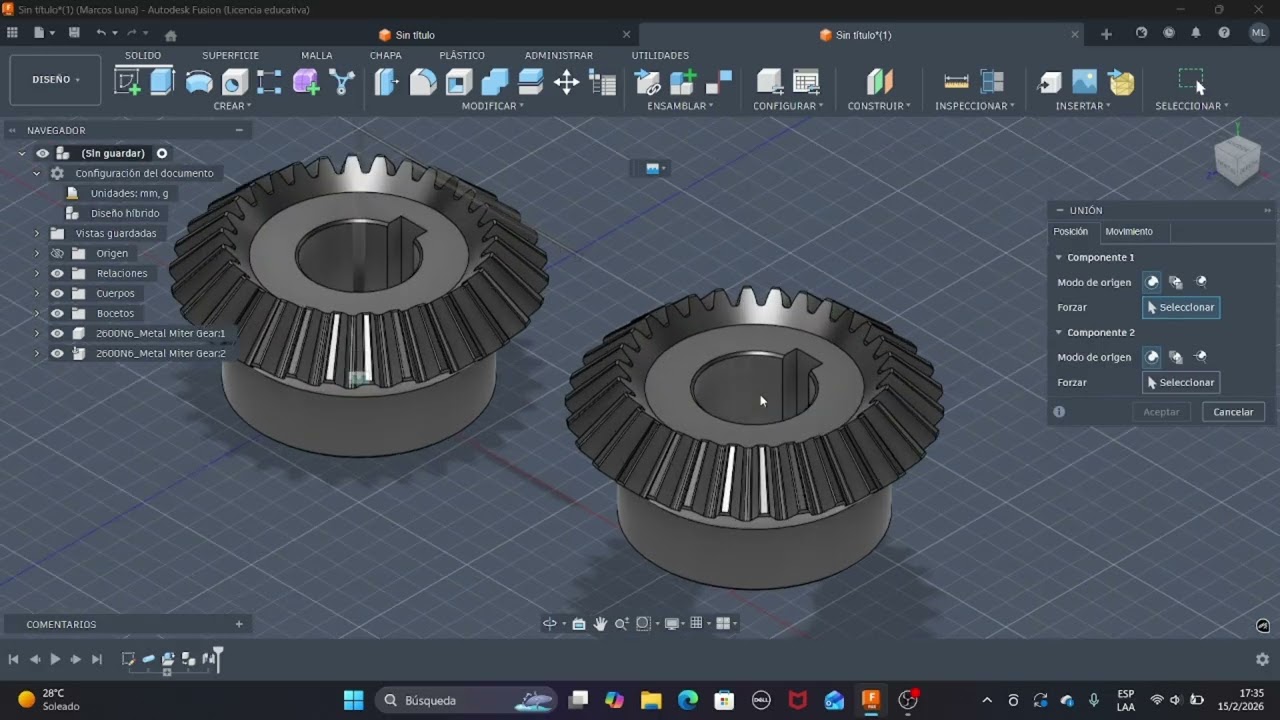Open the Data Panel grid icon
Viewport: 1280px width, 720px height.
point(12,33)
